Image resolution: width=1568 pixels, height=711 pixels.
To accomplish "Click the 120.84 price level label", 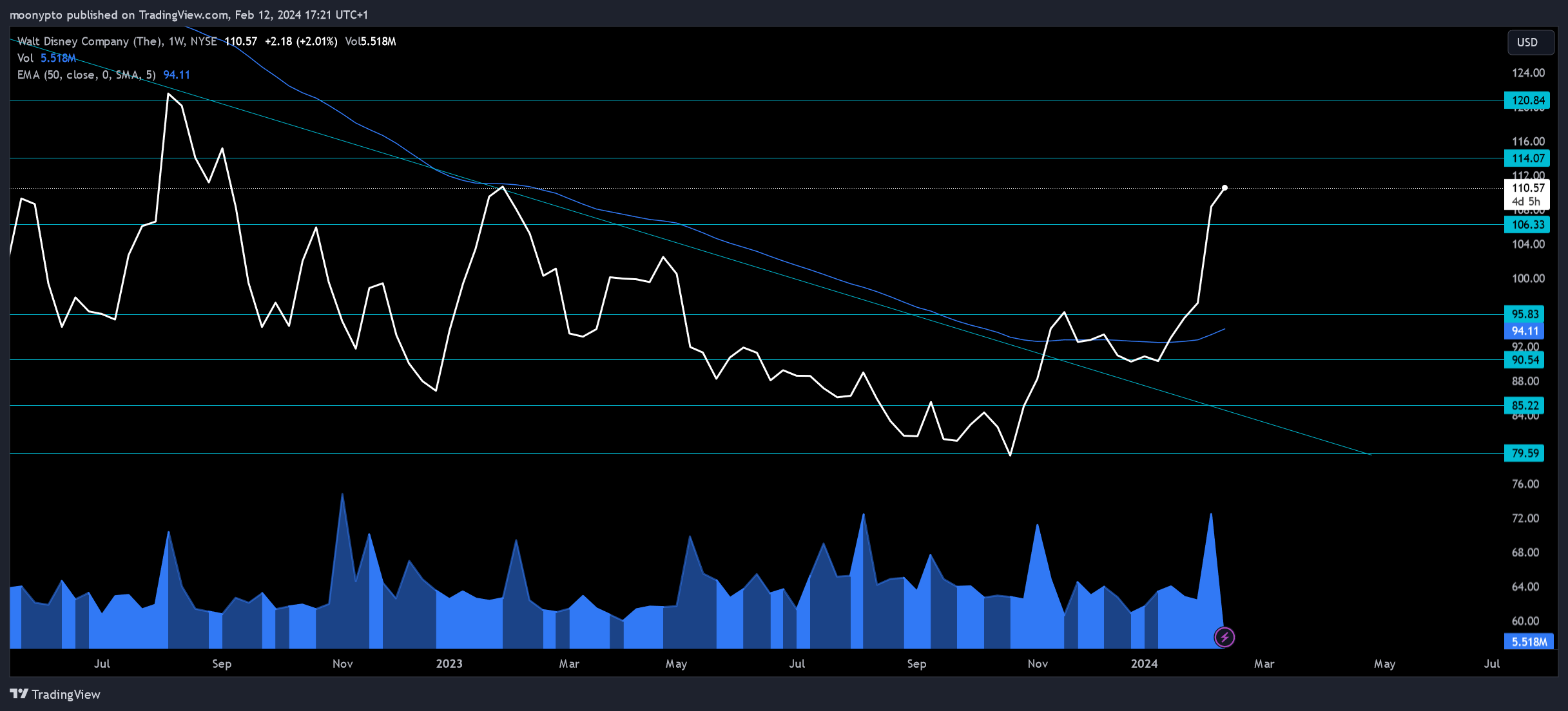I will (1527, 100).
